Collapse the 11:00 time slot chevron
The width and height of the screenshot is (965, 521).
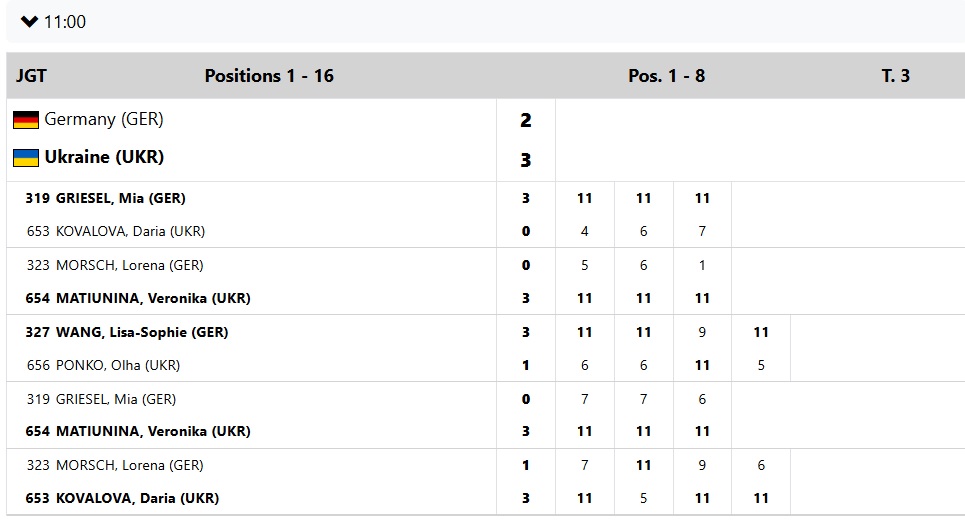(29, 21)
